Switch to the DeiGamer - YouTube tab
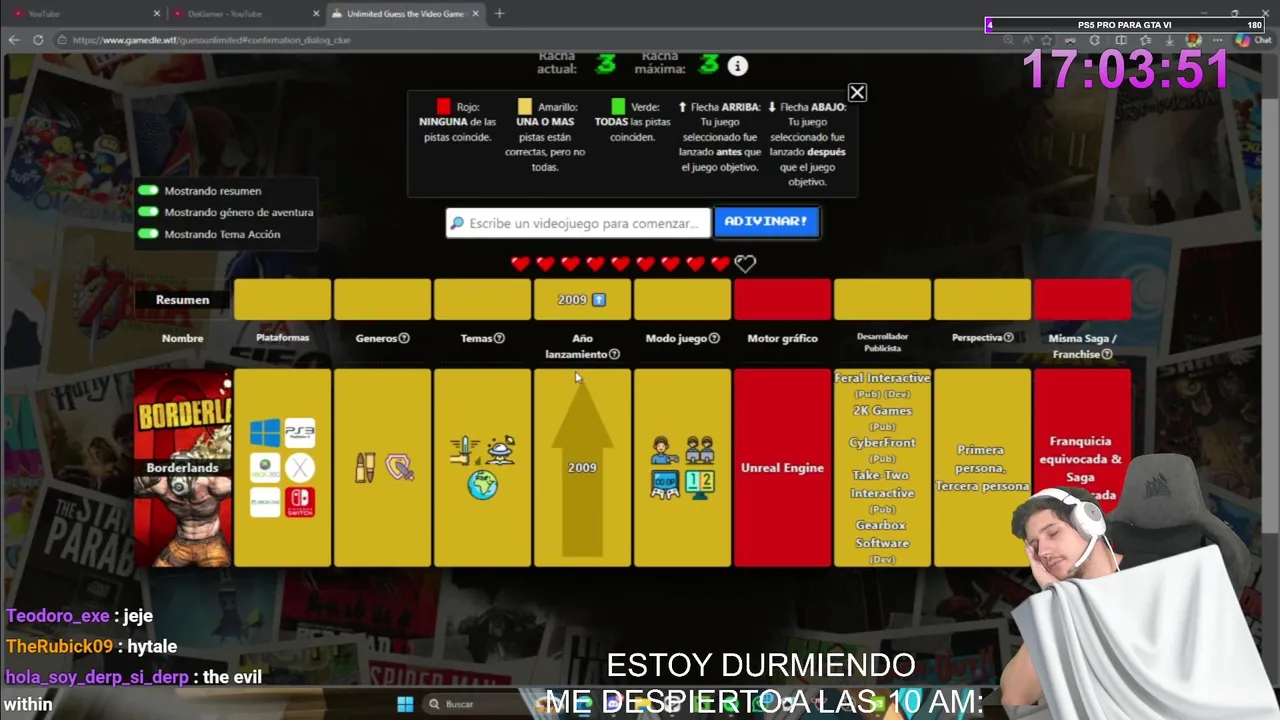Image resolution: width=1280 pixels, height=720 pixels. tap(244, 14)
